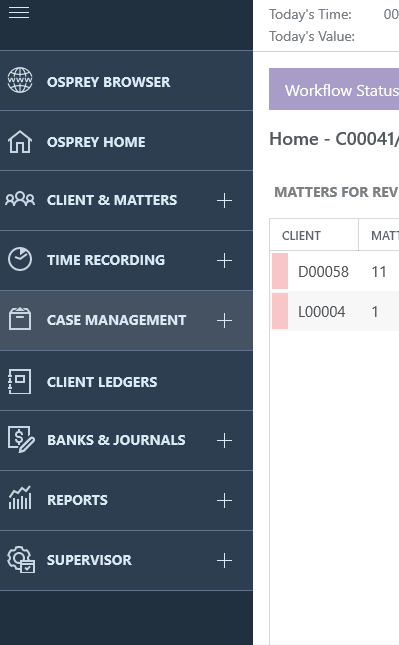Select the Banks & Journals label
399x645 pixels.
[116, 440]
